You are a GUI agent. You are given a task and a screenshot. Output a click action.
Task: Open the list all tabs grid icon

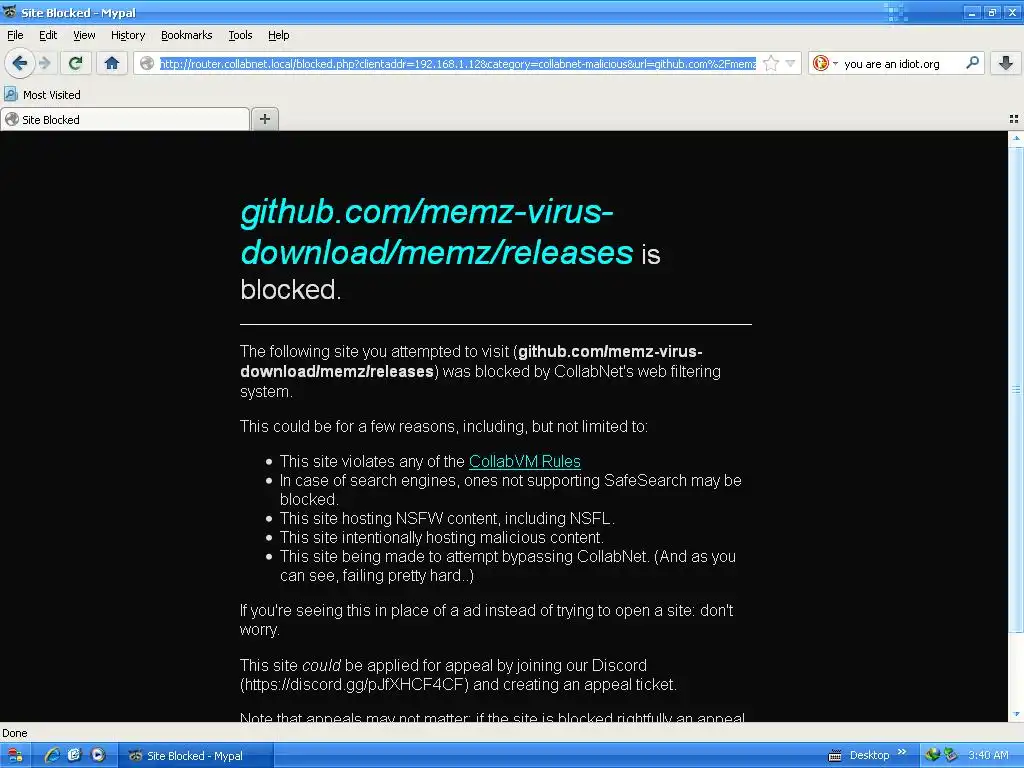pyautogui.click(x=1014, y=119)
